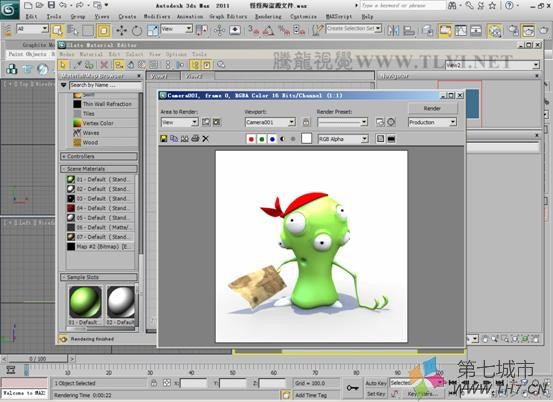This screenshot has height=402, width=553.
Task: Click the Save File icon in title bar
Action: (x=51, y=5)
